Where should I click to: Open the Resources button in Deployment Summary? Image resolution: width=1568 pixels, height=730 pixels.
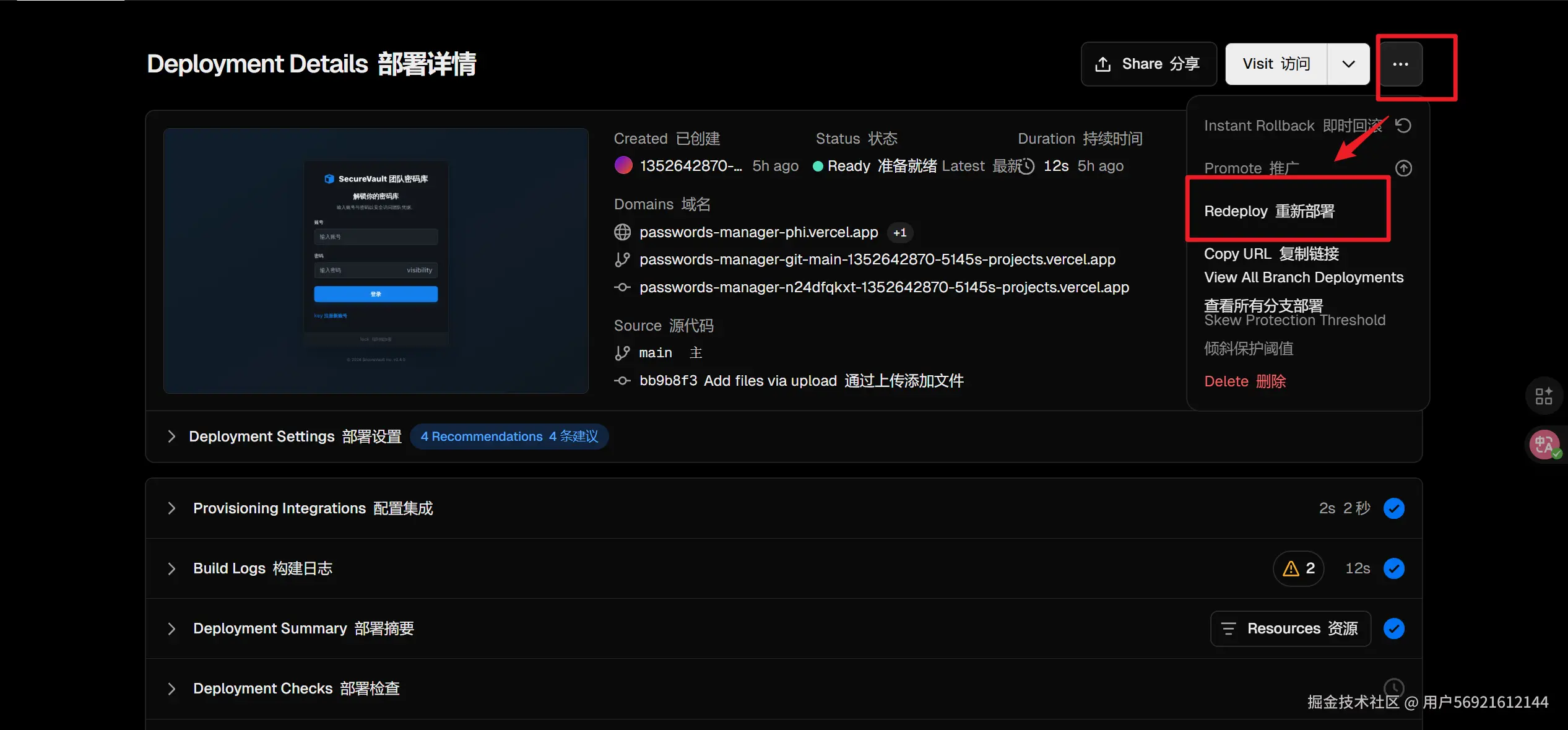click(x=1290, y=628)
